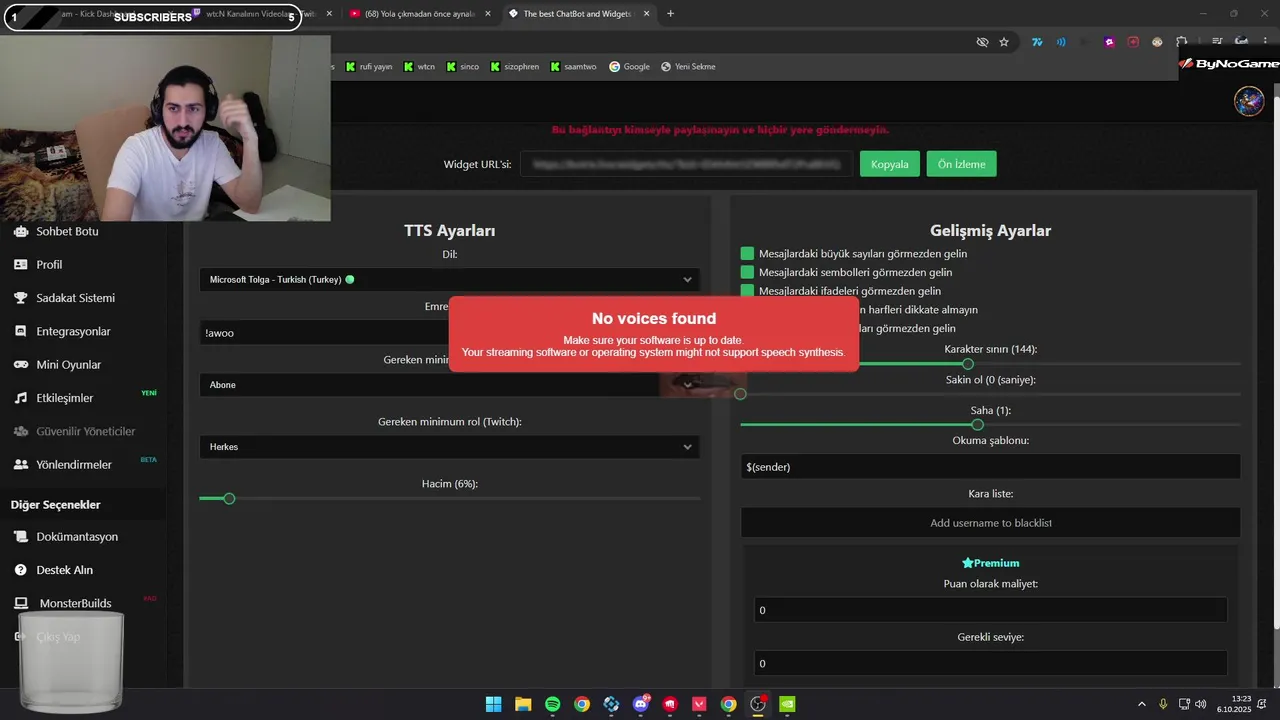
Task: Open the Profil page in the sidebar
Action: [38, 265]
